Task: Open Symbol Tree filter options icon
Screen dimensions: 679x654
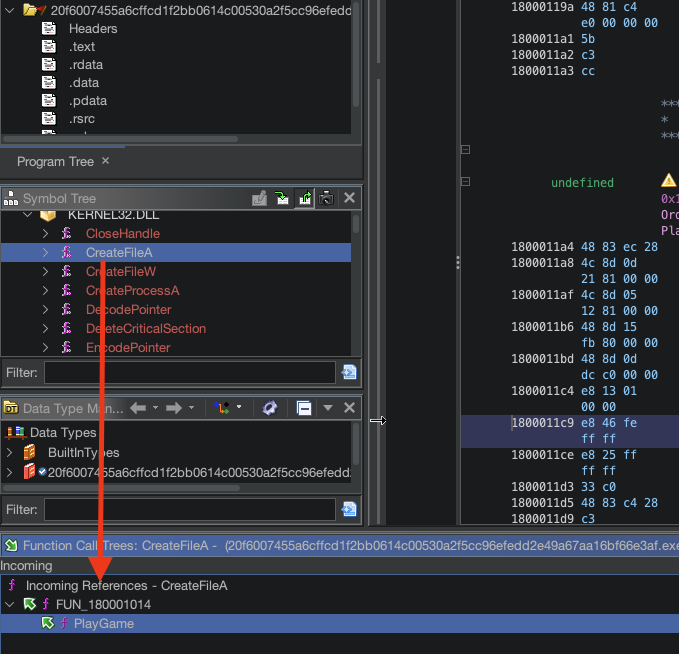Action: (349, 372)
